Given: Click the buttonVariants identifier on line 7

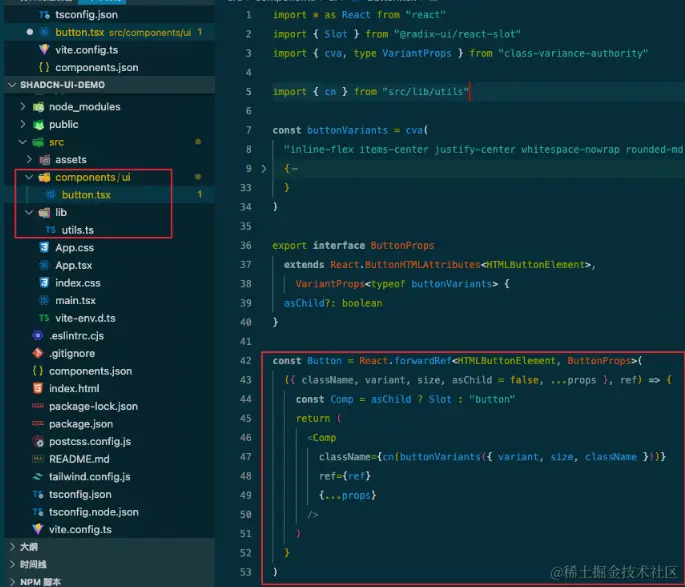Looking at the screenshot, I should click(347, 130).
